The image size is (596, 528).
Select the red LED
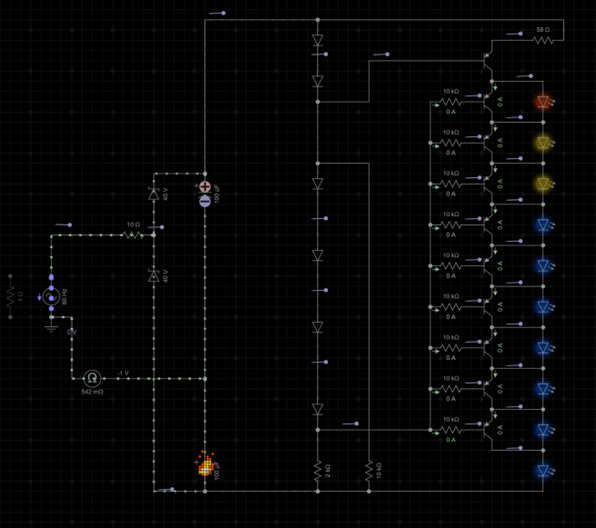tap(544, 102)
